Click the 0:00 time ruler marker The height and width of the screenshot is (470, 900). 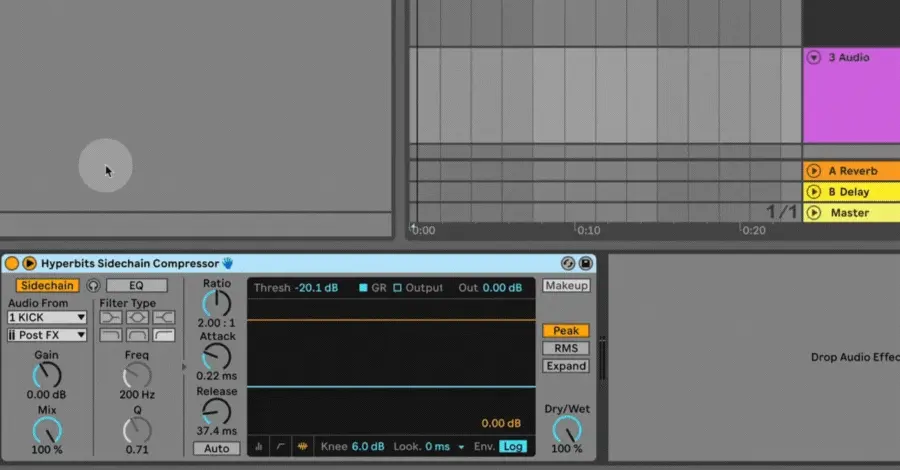[x=423, y=230]
